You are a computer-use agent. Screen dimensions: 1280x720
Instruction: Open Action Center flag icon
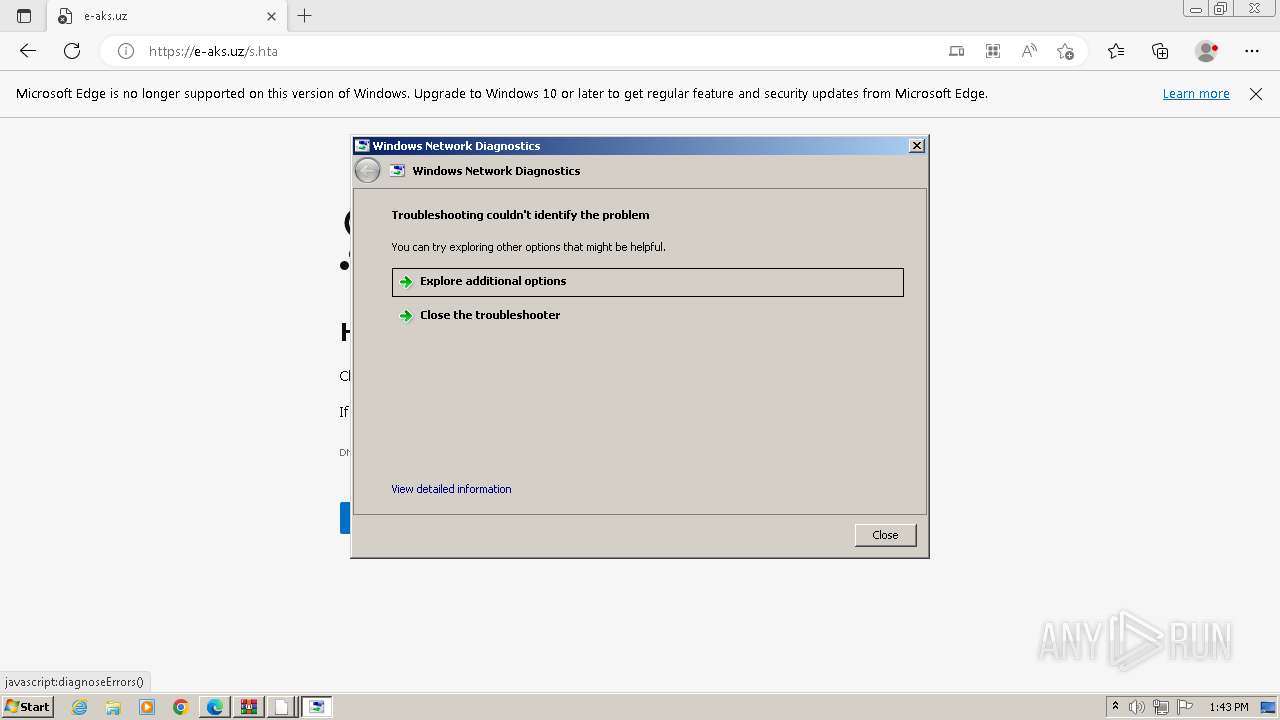(1184, 707)
